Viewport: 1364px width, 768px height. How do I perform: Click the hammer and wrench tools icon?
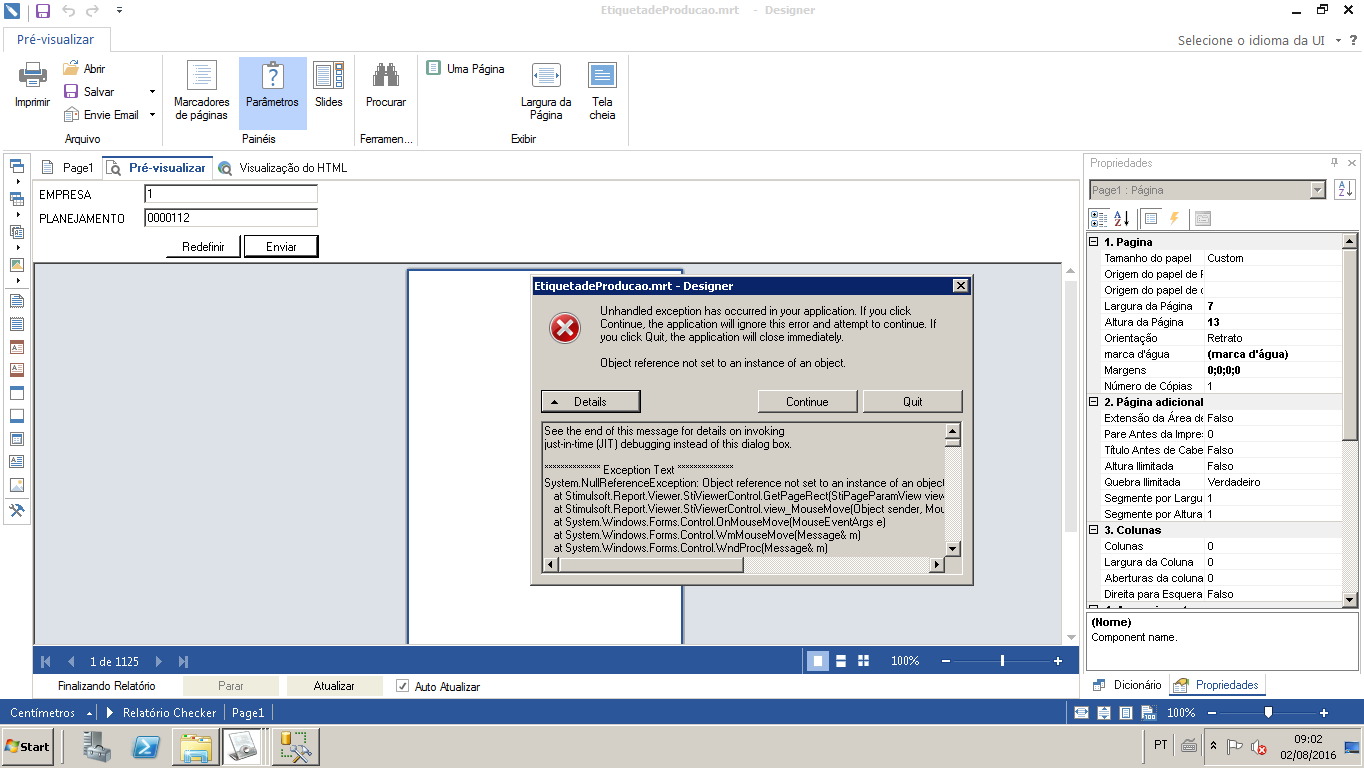click(x=17, y=510)
